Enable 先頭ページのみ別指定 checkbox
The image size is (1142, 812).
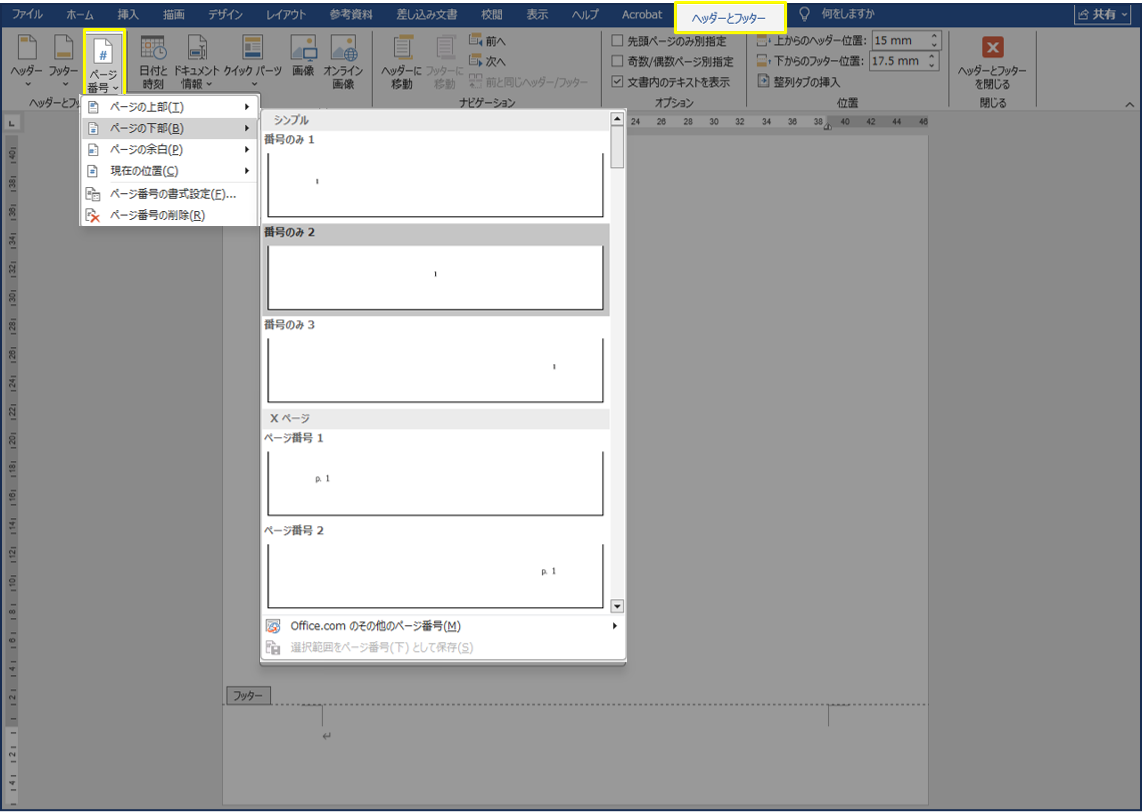pos(618,41)
